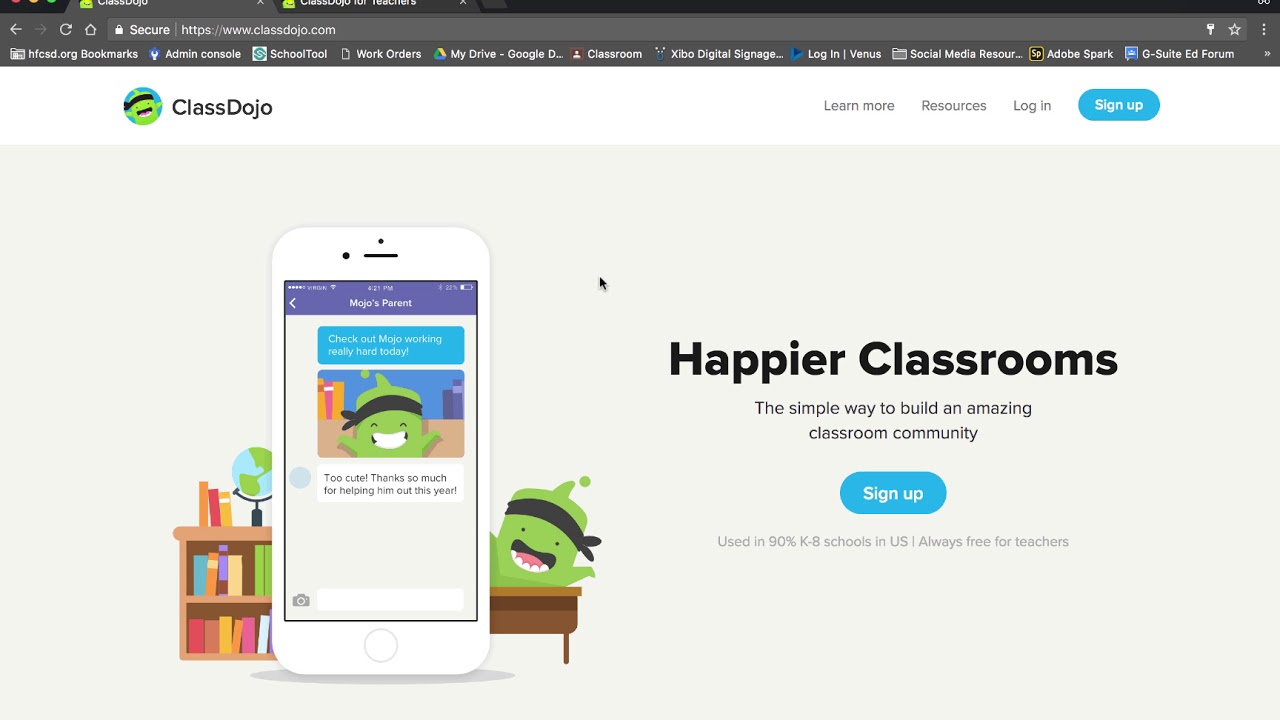This screenshot has width=1280, height=720.
Task: Open the Chrome three-dot menu
Action: tap(1263, 30)
